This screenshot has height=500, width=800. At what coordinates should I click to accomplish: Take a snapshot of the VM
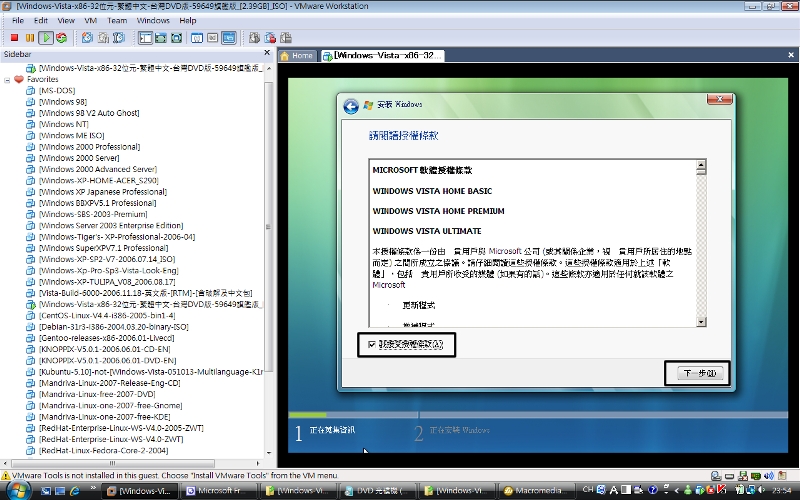pyautogui.click(x=88, y=38)
